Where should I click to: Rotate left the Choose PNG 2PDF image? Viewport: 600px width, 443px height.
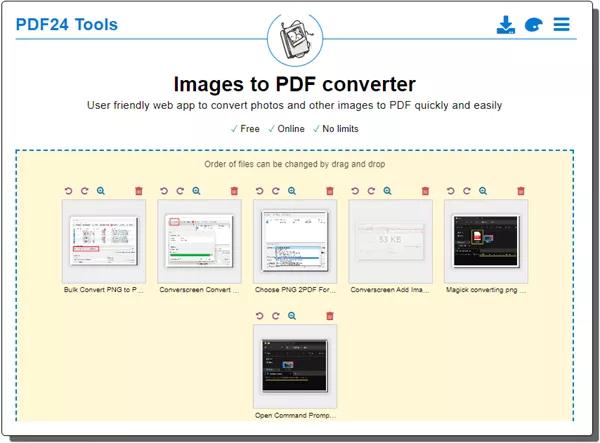click(260, 191)
